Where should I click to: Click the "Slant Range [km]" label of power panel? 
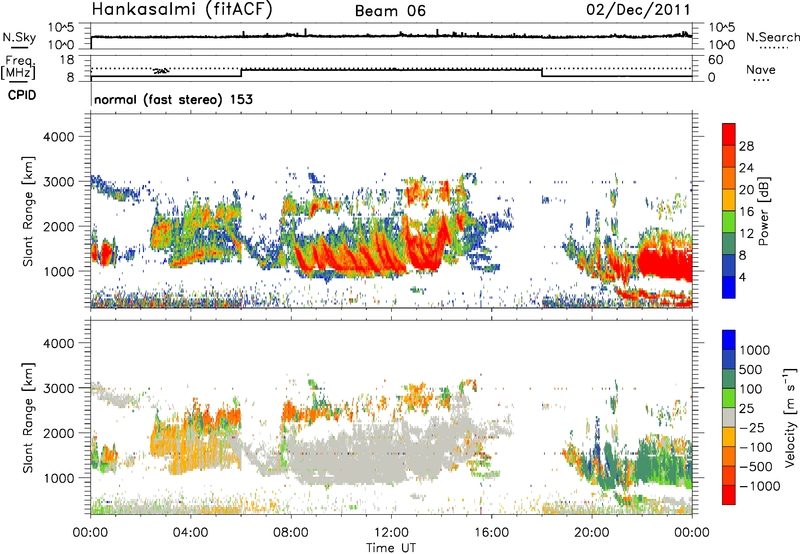tap(28, 211)
